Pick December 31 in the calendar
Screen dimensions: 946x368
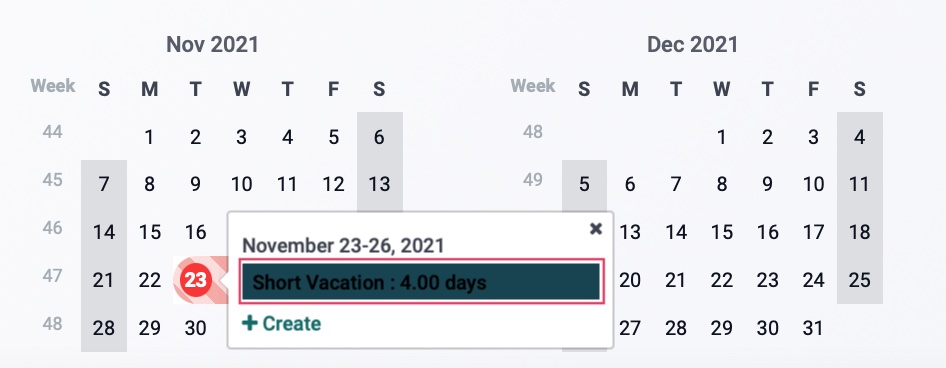point(813,328)
